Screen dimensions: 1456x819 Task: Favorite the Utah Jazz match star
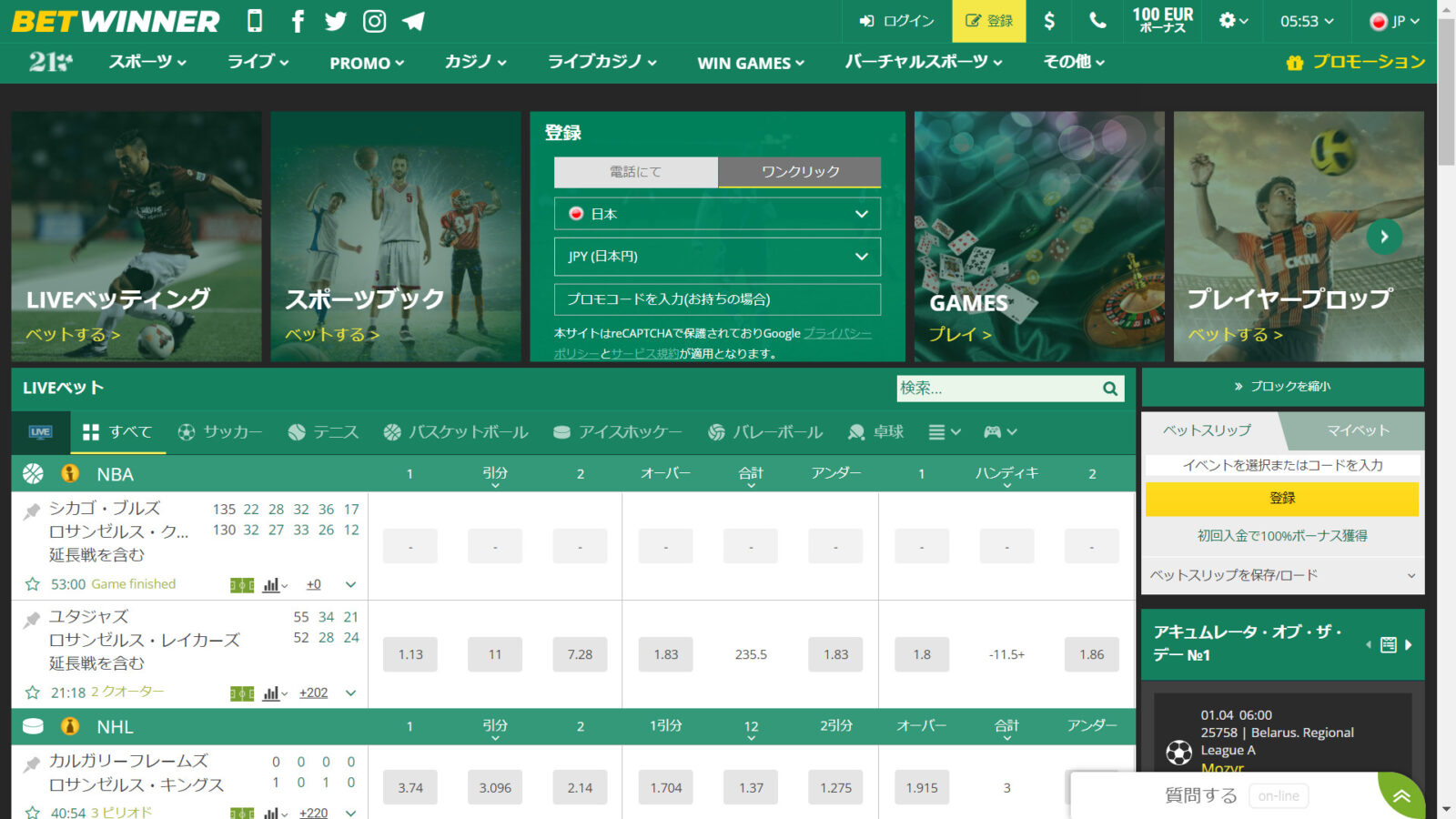pos(33,693)
